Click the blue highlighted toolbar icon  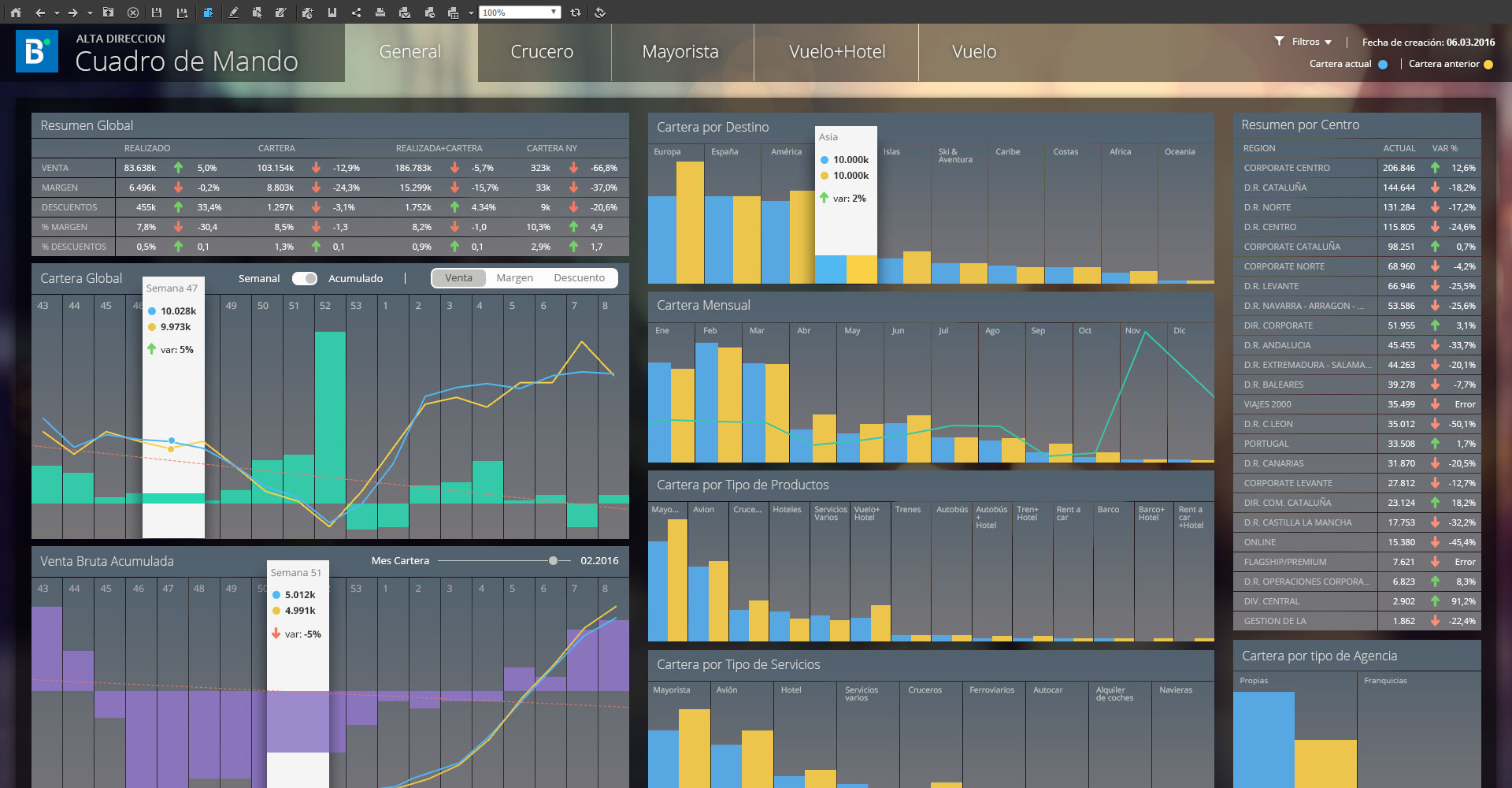(x=208, y=13)
